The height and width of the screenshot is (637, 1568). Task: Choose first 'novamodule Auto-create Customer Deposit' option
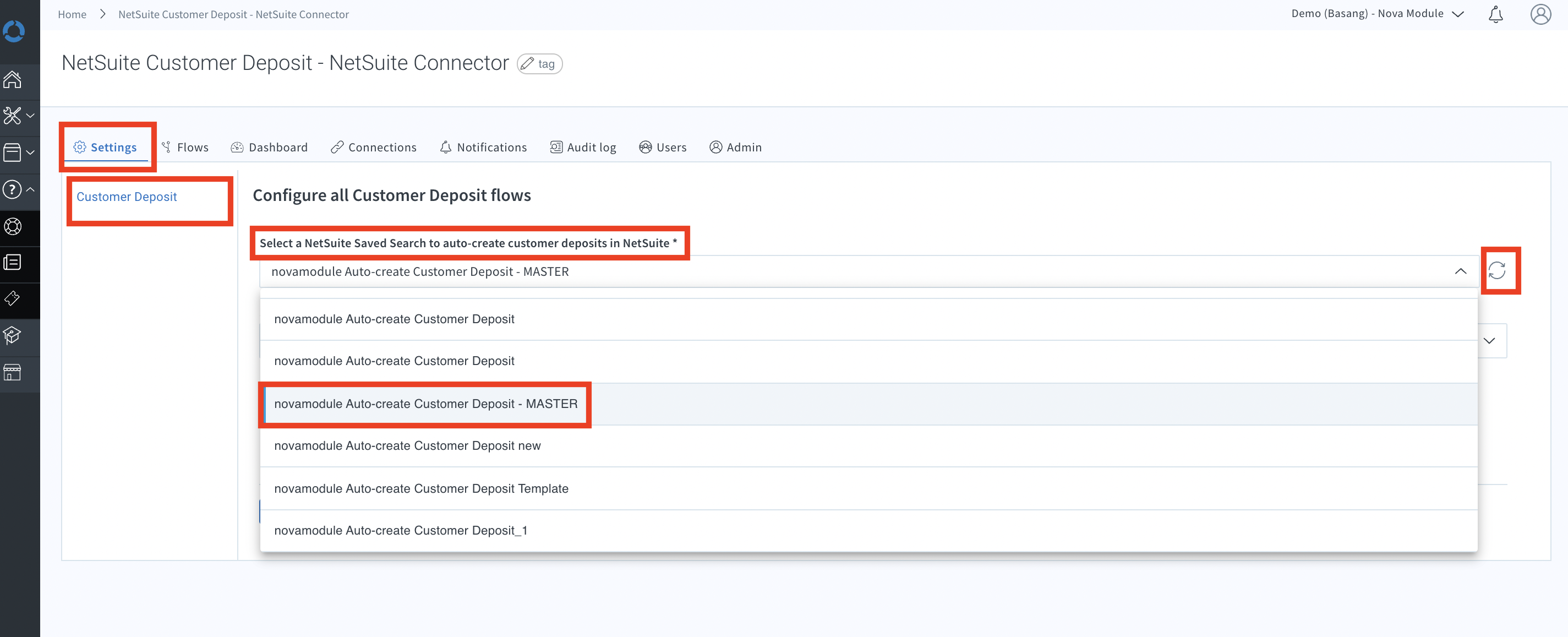click(x=868, y=319)
